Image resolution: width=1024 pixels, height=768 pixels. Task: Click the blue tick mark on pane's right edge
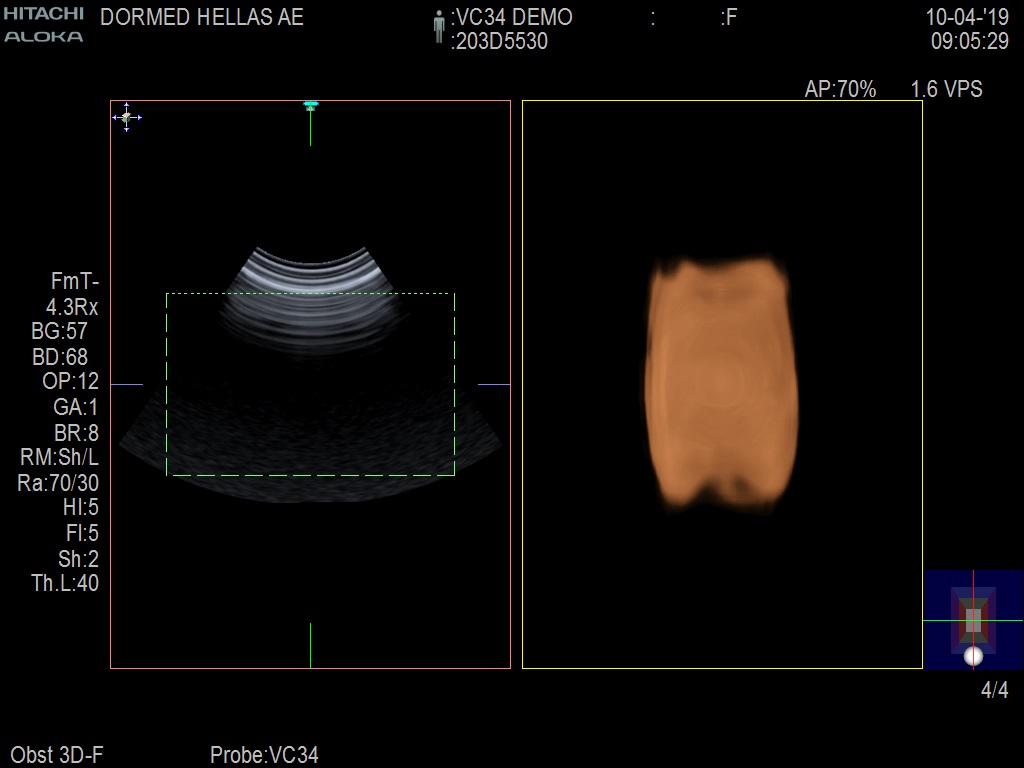[494, 384]
